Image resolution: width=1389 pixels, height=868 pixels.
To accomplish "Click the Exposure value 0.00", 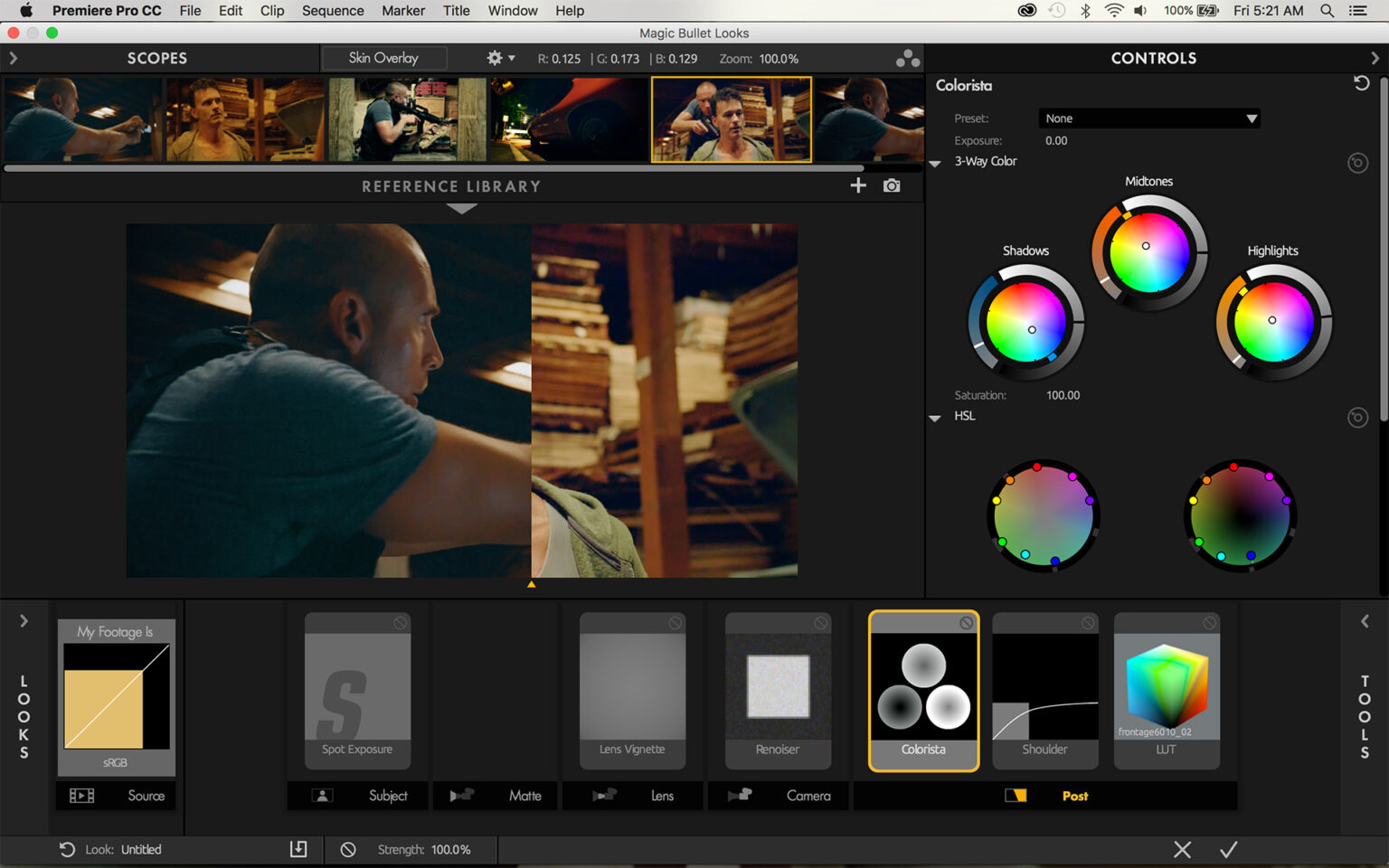I will (x=1056, y=141).
